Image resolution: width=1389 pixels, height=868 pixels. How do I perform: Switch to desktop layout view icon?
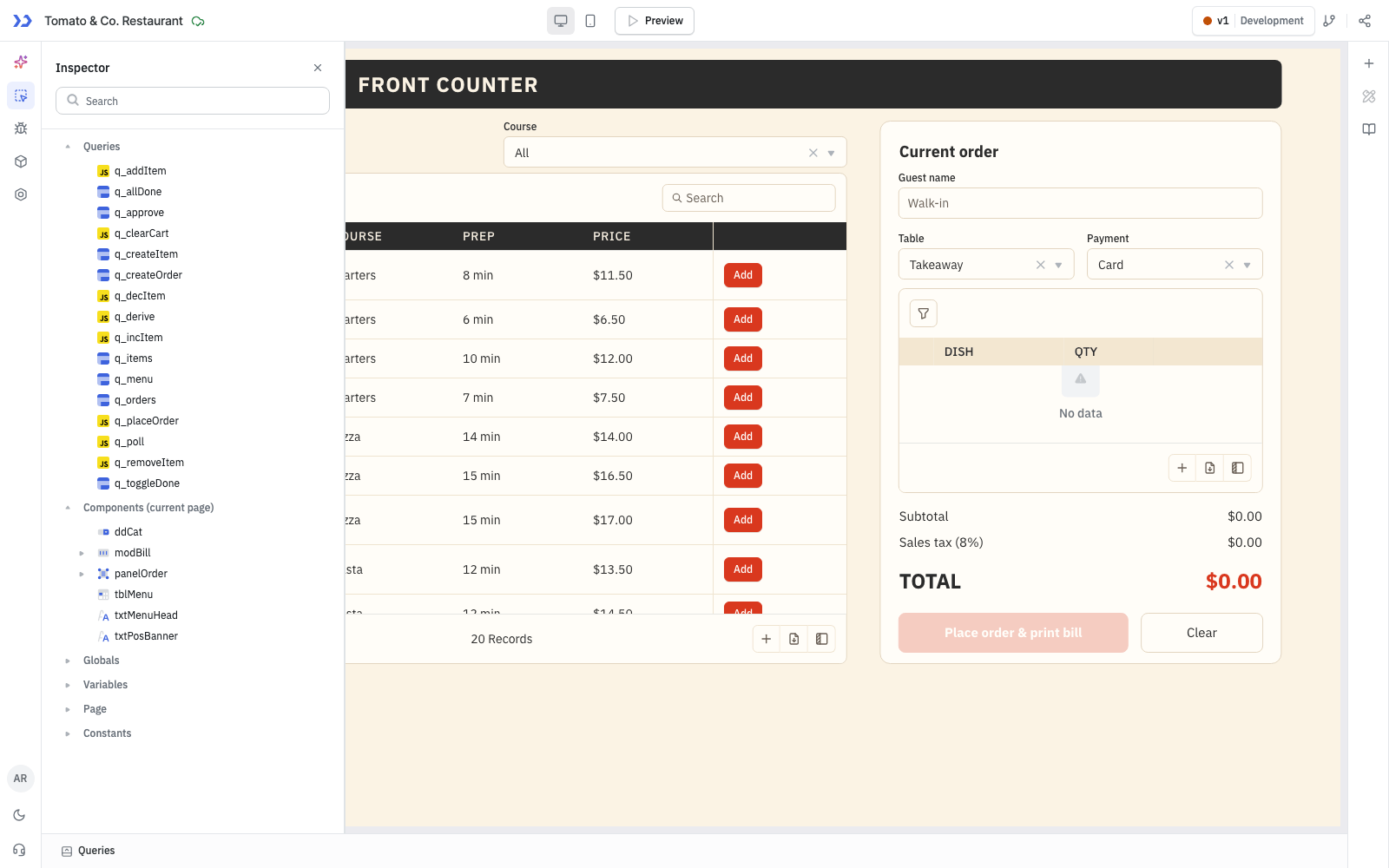561,21
